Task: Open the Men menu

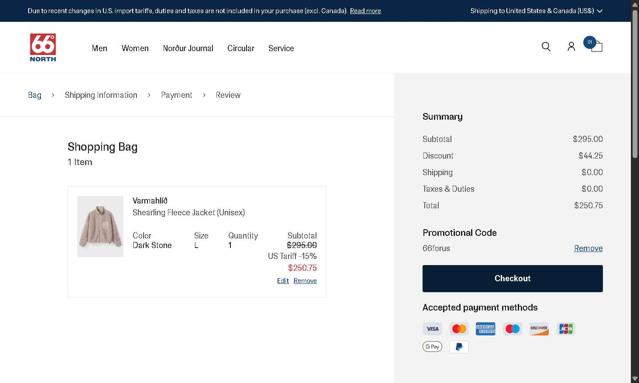Action: click(x=99, y=48)
